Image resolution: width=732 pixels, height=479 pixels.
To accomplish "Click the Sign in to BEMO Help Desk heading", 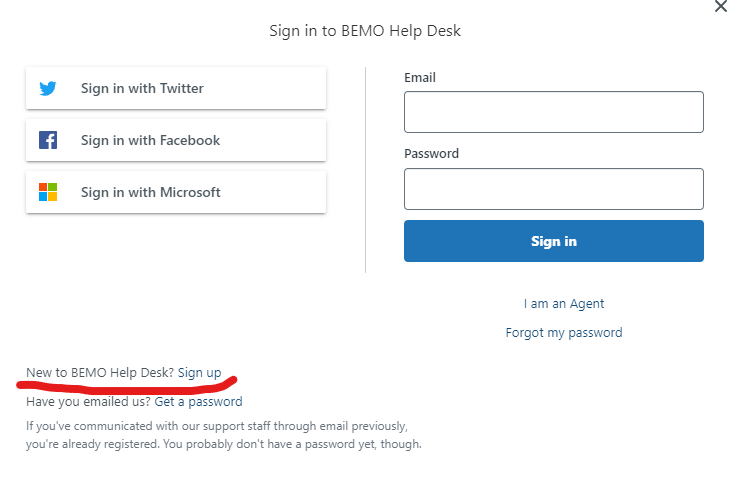I will [x=365, y=31].
